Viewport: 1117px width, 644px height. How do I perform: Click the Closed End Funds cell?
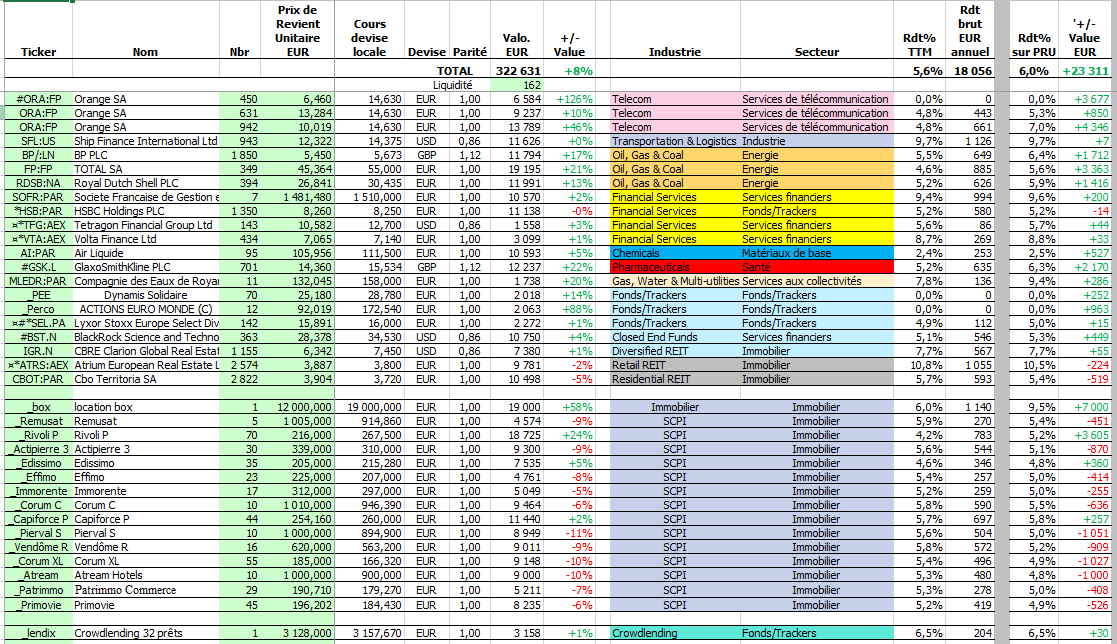[x=675, y=337]
